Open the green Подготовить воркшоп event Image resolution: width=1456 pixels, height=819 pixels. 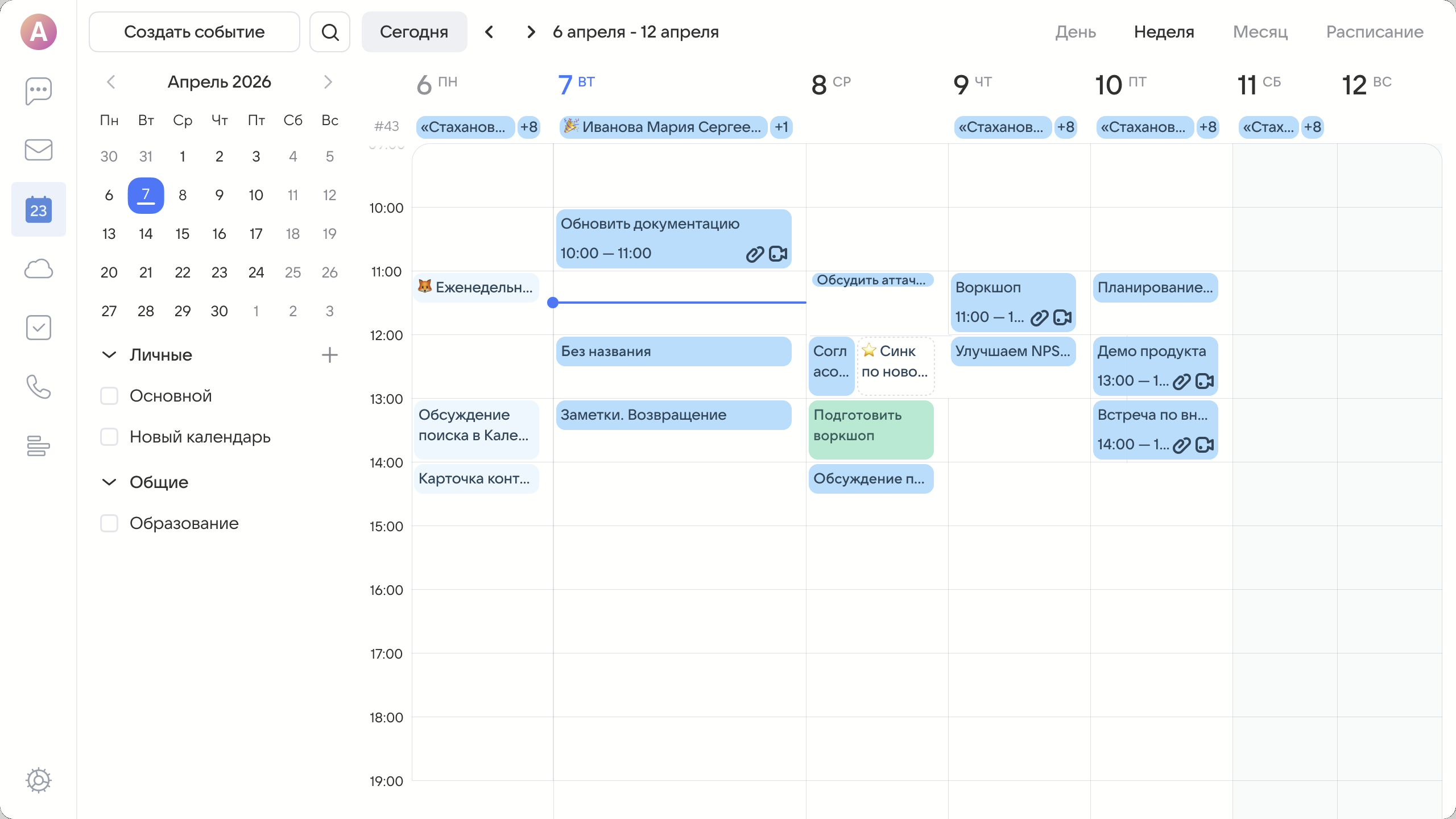870,429
